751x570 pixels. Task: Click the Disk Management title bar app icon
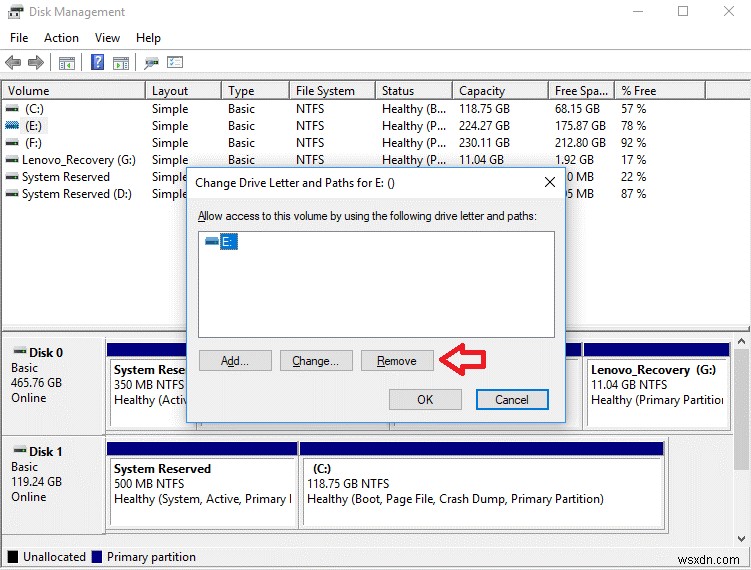pyautogui.click(x=15, y=11)
